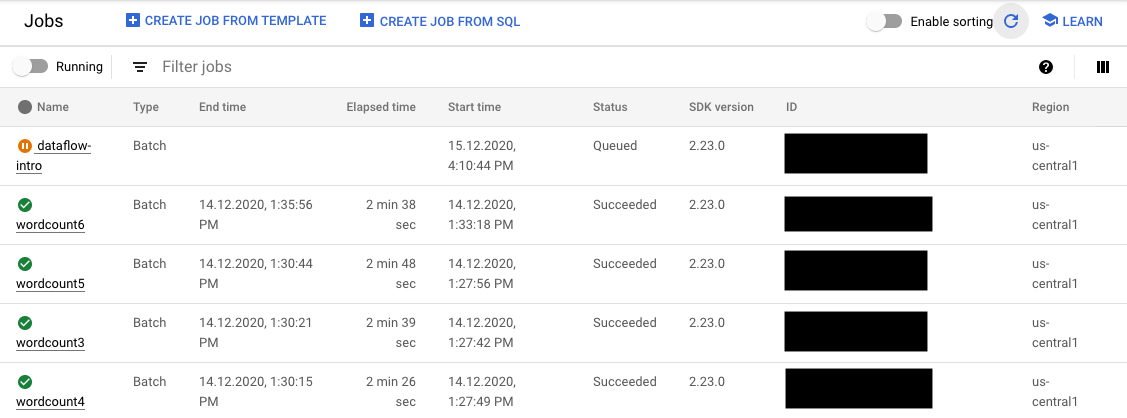The image size is (1127, 418).
Task: Click the queued status icon for dataflow-intro
Action: (25, 146)
